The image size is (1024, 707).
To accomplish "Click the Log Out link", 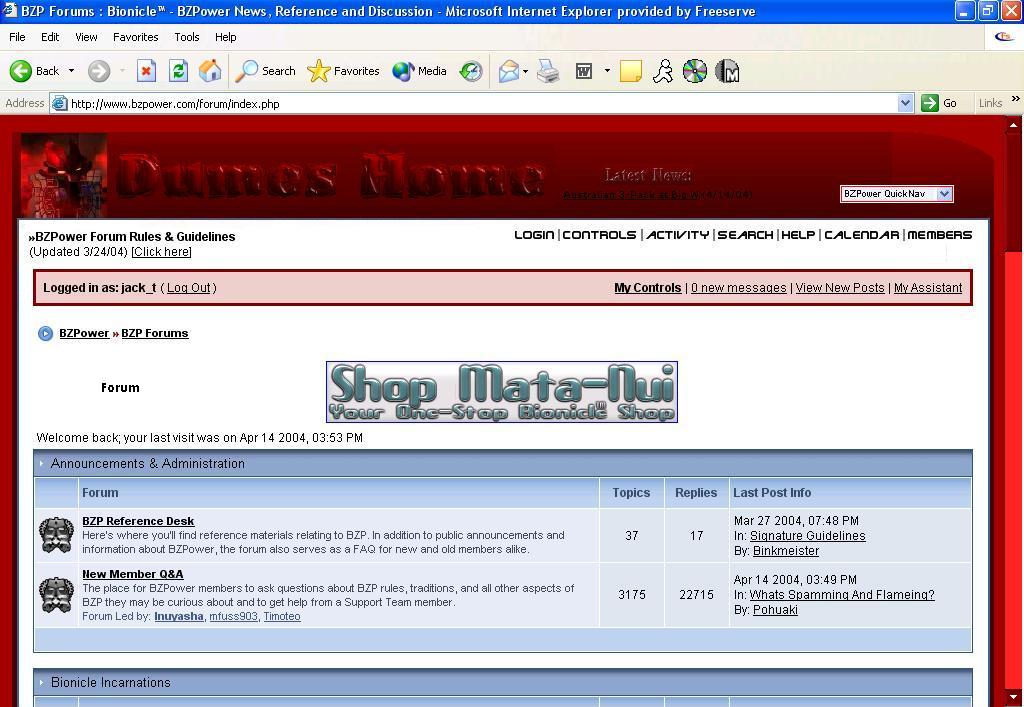I will 189,288.
